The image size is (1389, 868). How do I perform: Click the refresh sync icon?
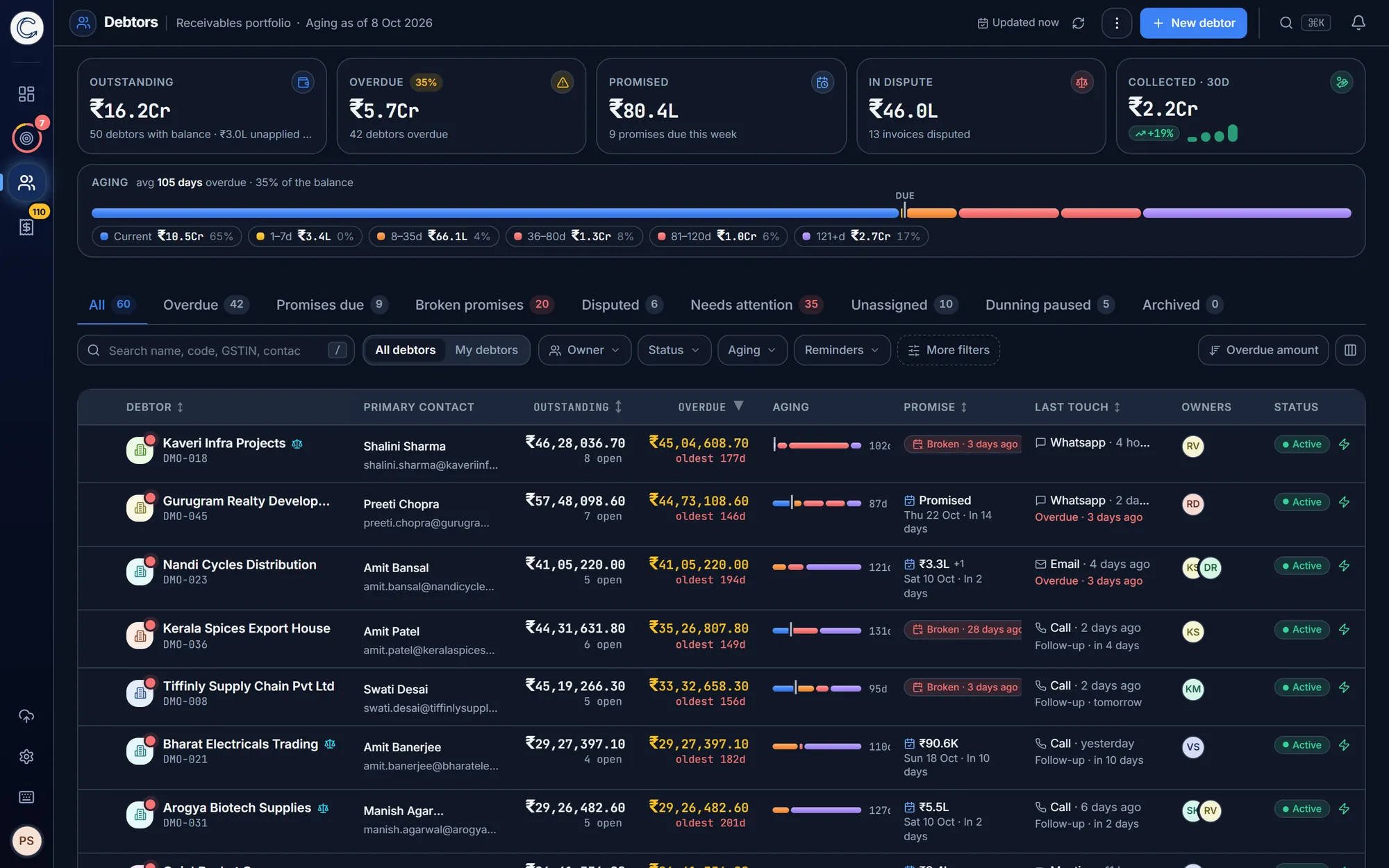(1078, 23)
